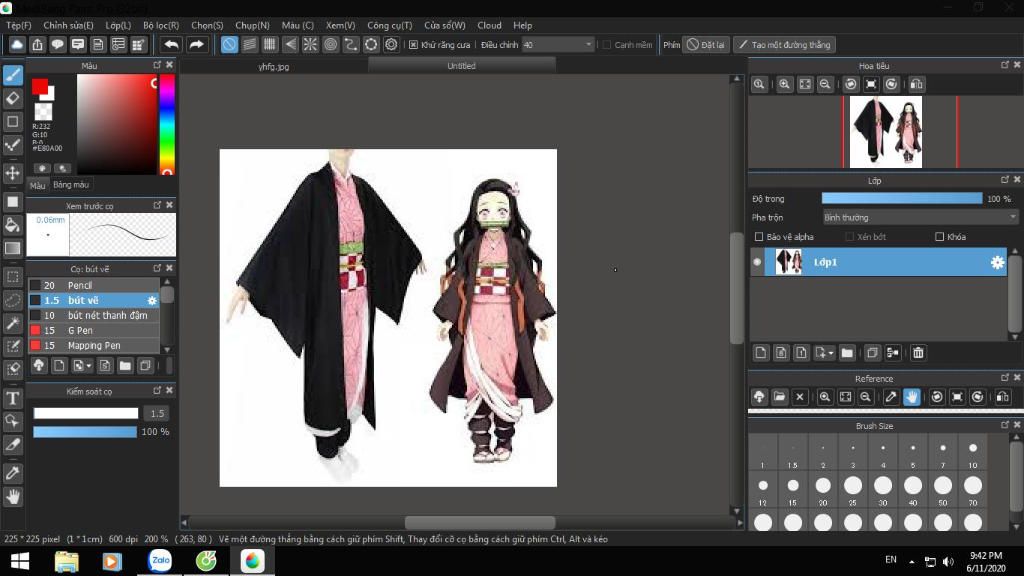Screen dimensions: 1024x576
Task: Open Pha trộn blend mode dropdown
Action: tap(920, 217)
